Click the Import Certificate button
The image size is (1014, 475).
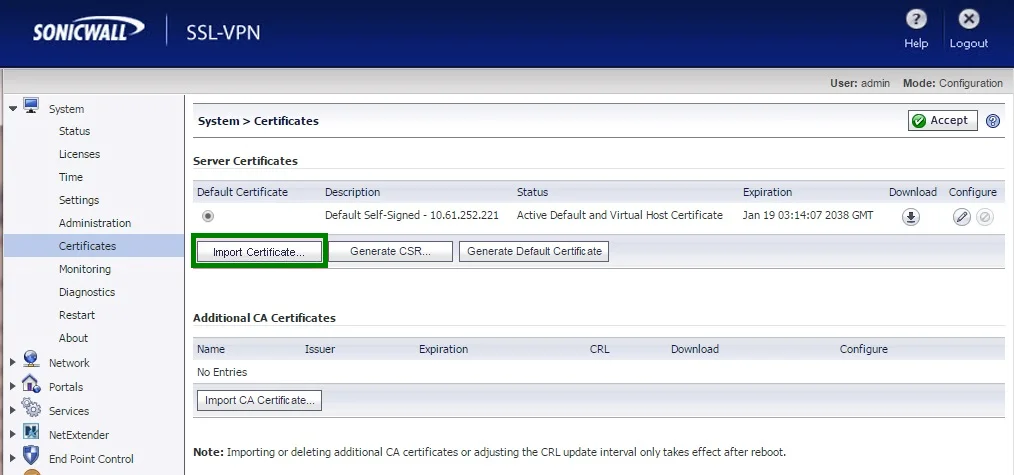259,252
